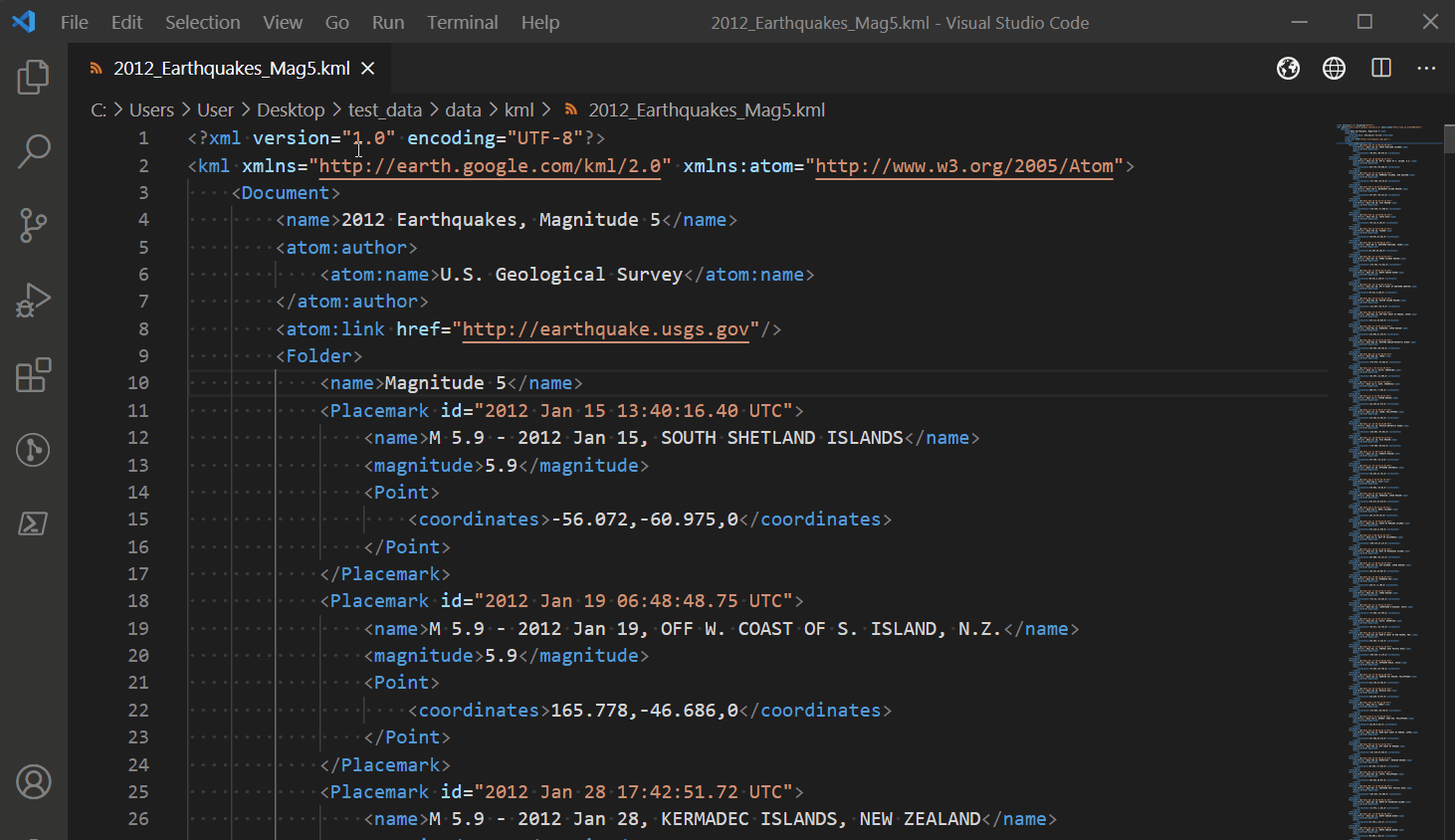Open the More Actions ellipsis menu
The width and height of the screenshot is (1455, 840).
[x=1427, y=68]
